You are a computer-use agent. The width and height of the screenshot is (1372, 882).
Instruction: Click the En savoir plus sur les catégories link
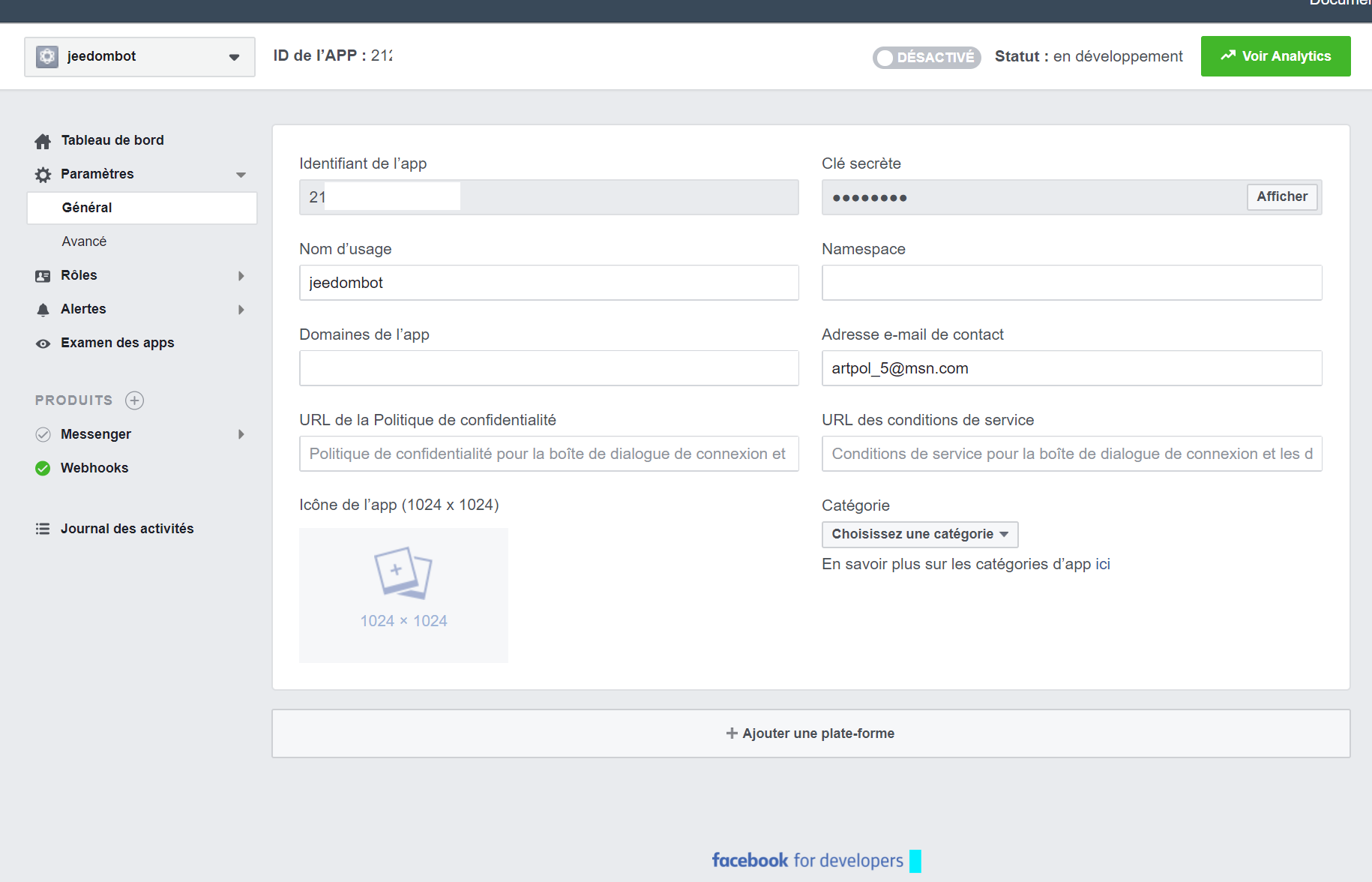966,564
